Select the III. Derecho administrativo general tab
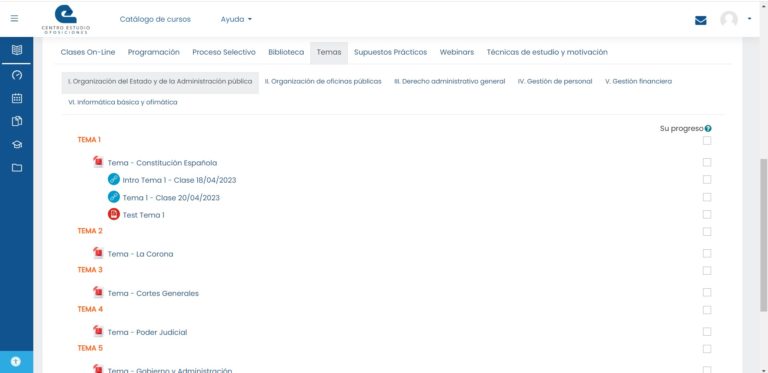This screenshot has width=768, height=373. 450,82
